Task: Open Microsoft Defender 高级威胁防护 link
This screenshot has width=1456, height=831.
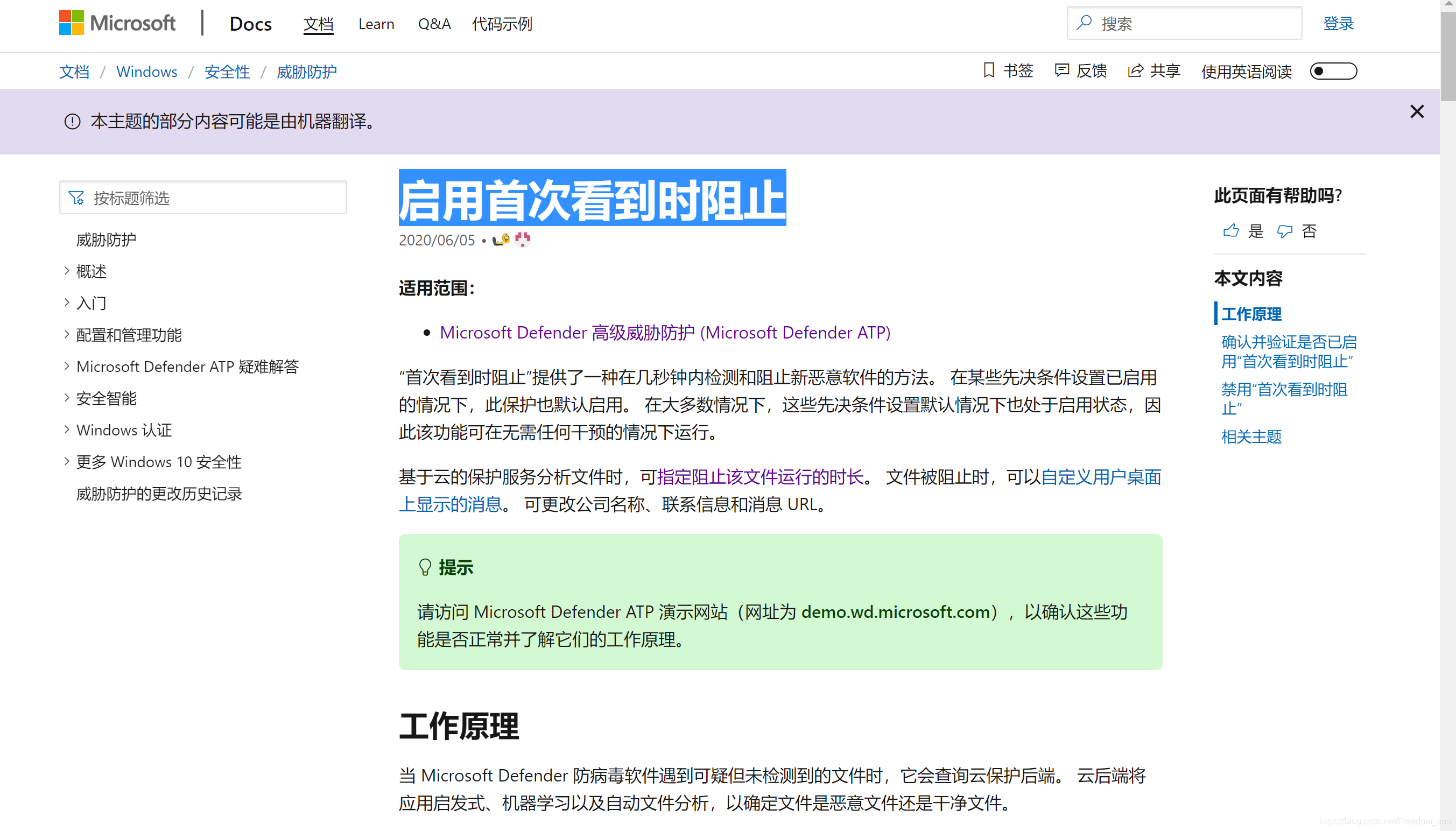Action: point(665,332)
